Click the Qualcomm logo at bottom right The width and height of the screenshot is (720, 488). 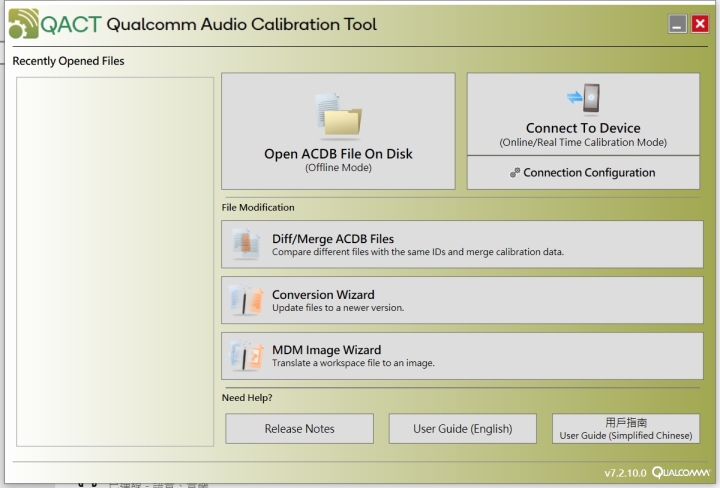tap(681, 472)
